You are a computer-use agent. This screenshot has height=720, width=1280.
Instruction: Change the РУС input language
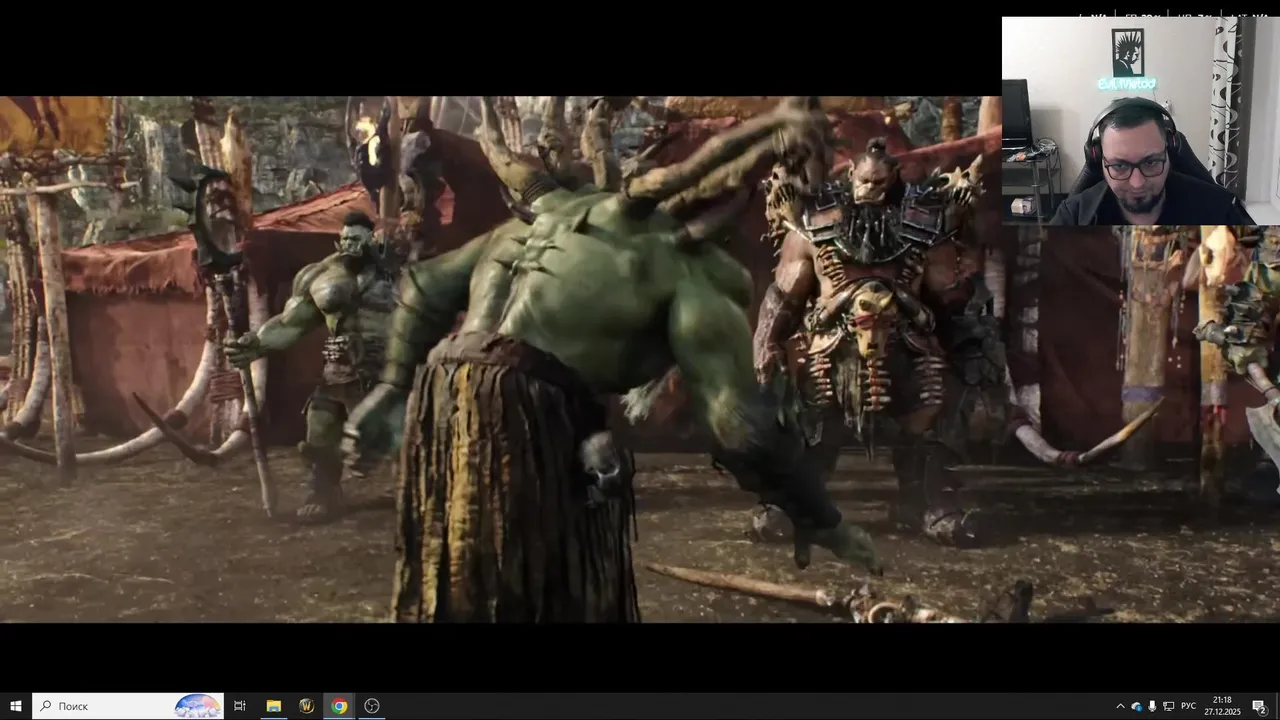pyautogui.click(x=1189, y=707)
